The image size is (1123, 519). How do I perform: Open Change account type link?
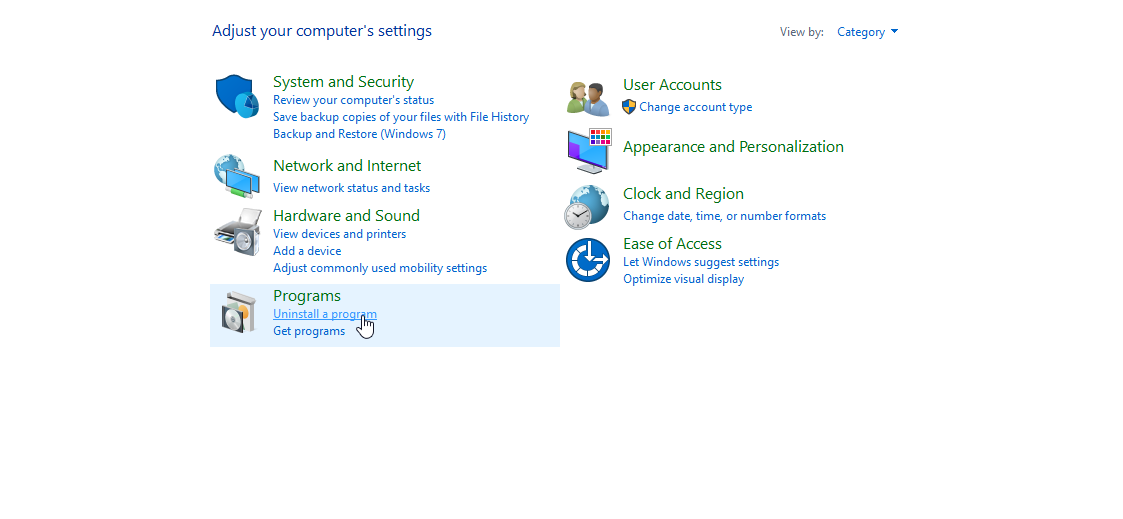click(x=695, y=107)
